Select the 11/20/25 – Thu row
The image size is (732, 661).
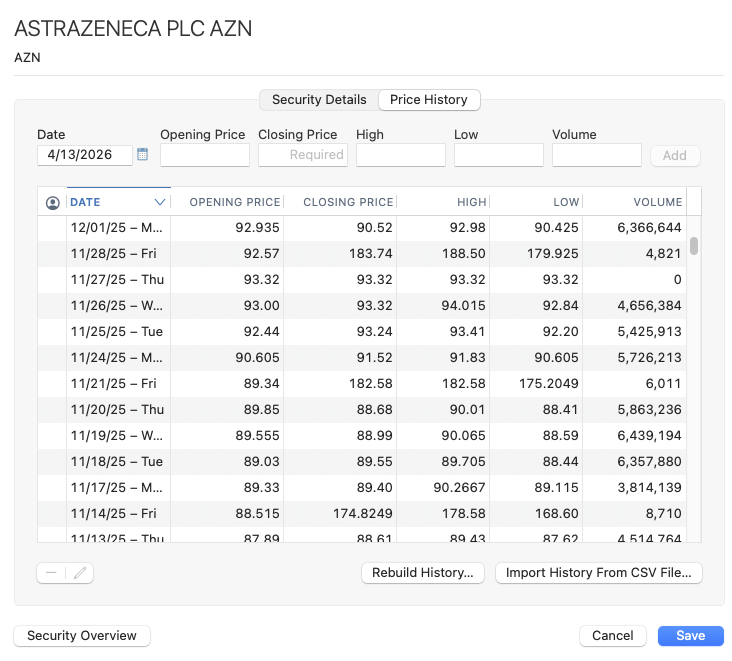point(362,409)
